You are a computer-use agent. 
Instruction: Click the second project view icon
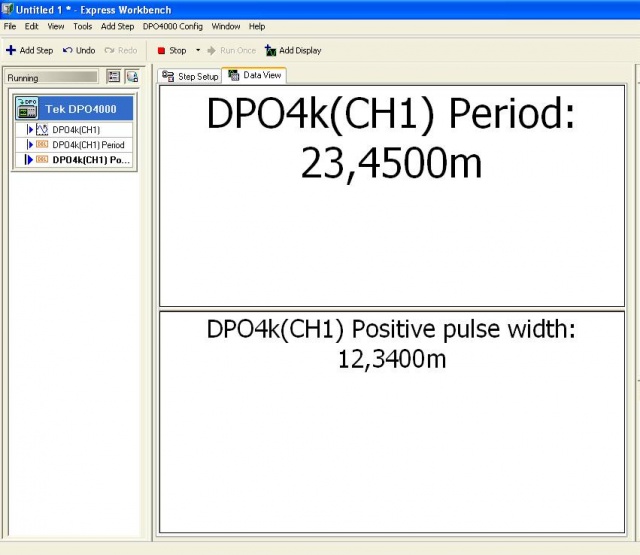pyautogui.click(x=132, y=76)
